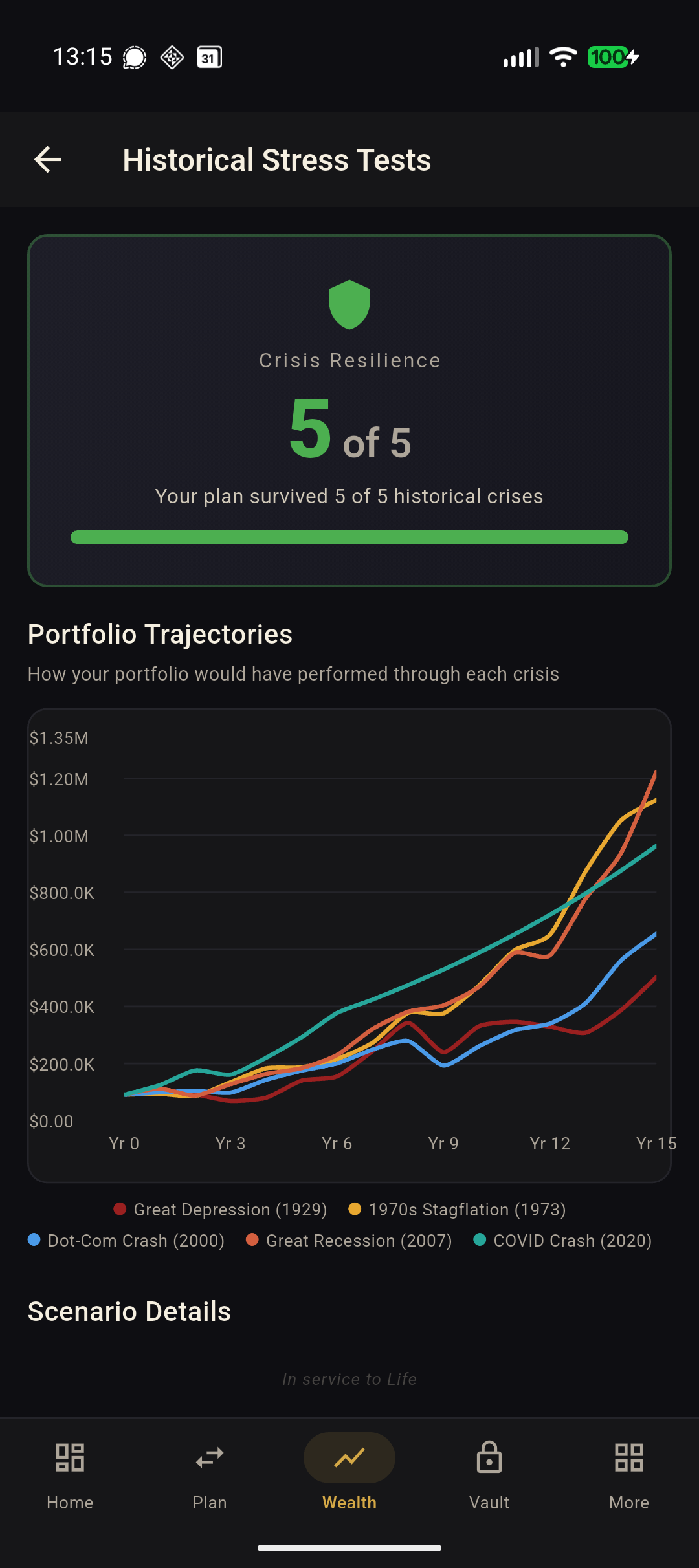Screen dimensions: 699x1568
Task: Toggle 1970s Stagflation (1973) legend item
Action: point(457,1210)
